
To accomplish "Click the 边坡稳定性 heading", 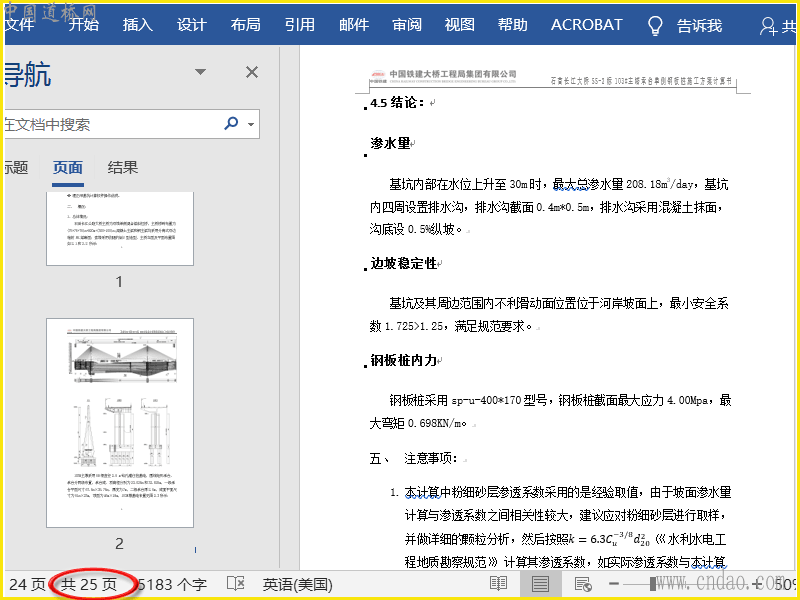I will coord(404,263).
